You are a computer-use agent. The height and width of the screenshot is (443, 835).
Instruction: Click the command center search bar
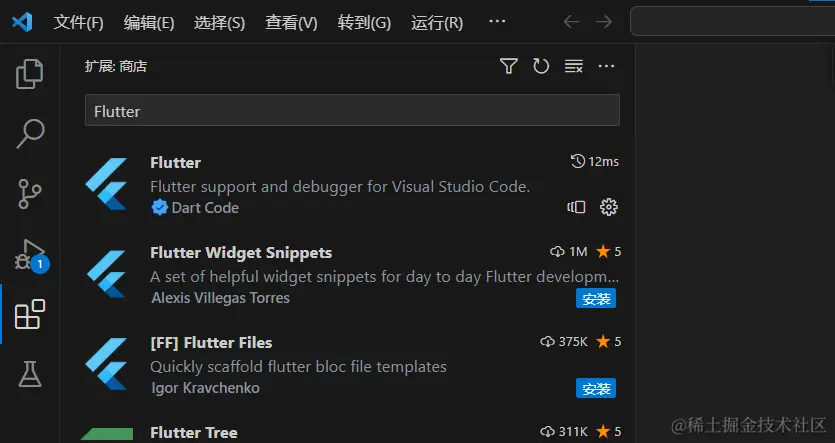tap(732, 21)
